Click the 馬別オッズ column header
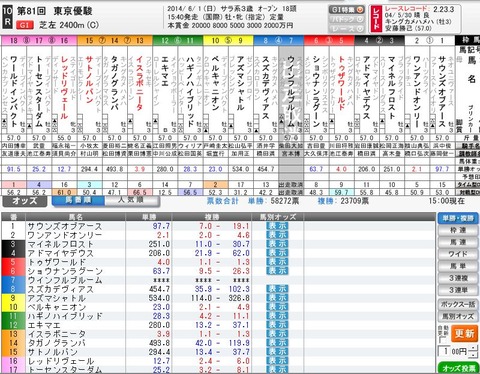The image size is (480, 374). 278,217
